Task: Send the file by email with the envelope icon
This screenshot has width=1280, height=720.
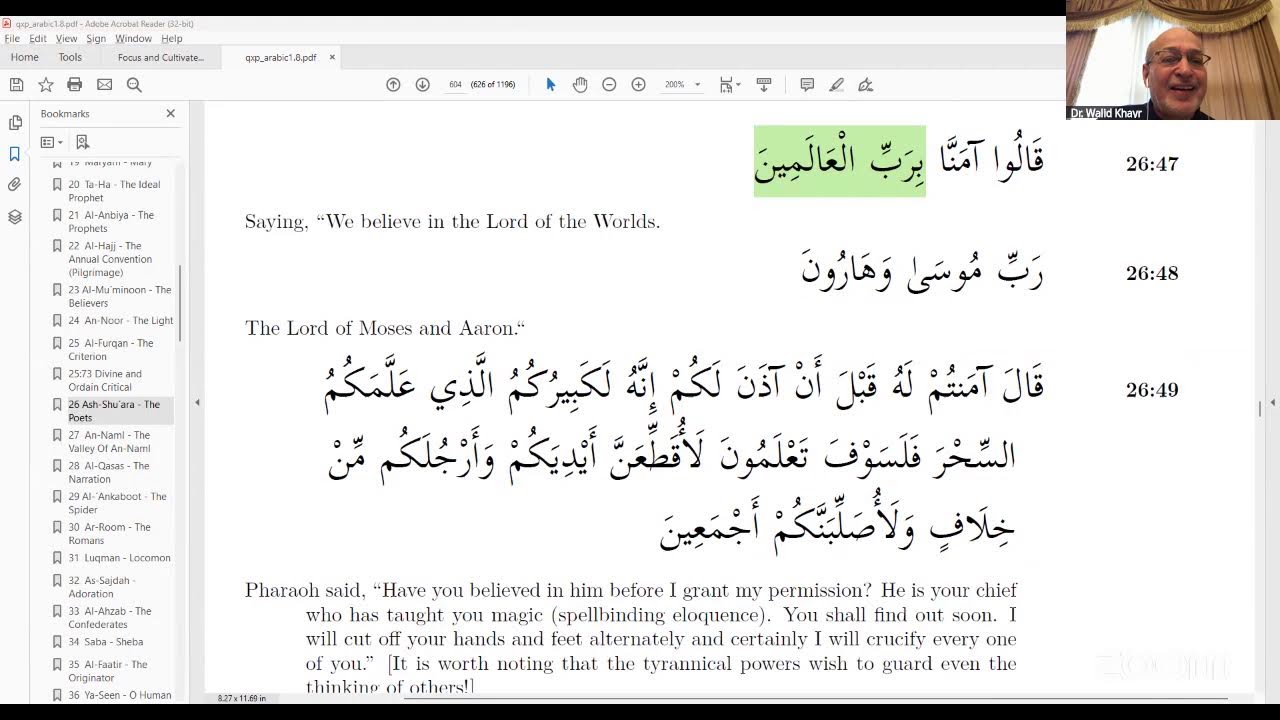Action: pos(104,85)
